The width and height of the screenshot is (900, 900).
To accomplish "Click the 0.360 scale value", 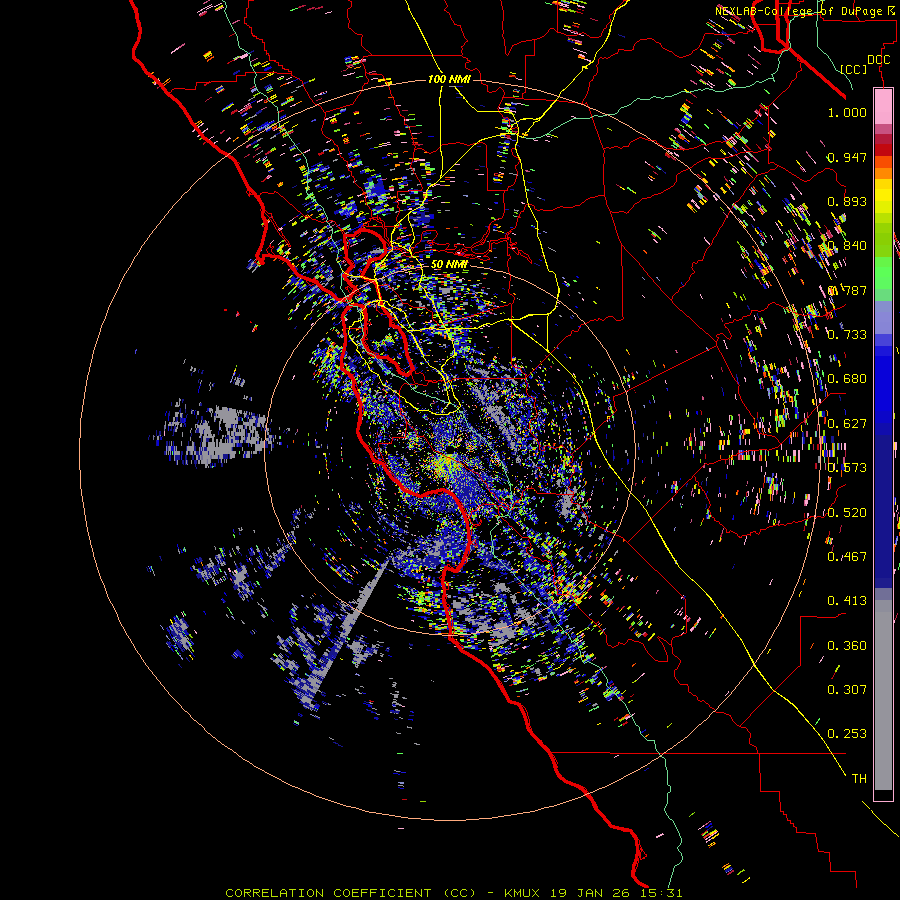I will (x=847, y=645).
